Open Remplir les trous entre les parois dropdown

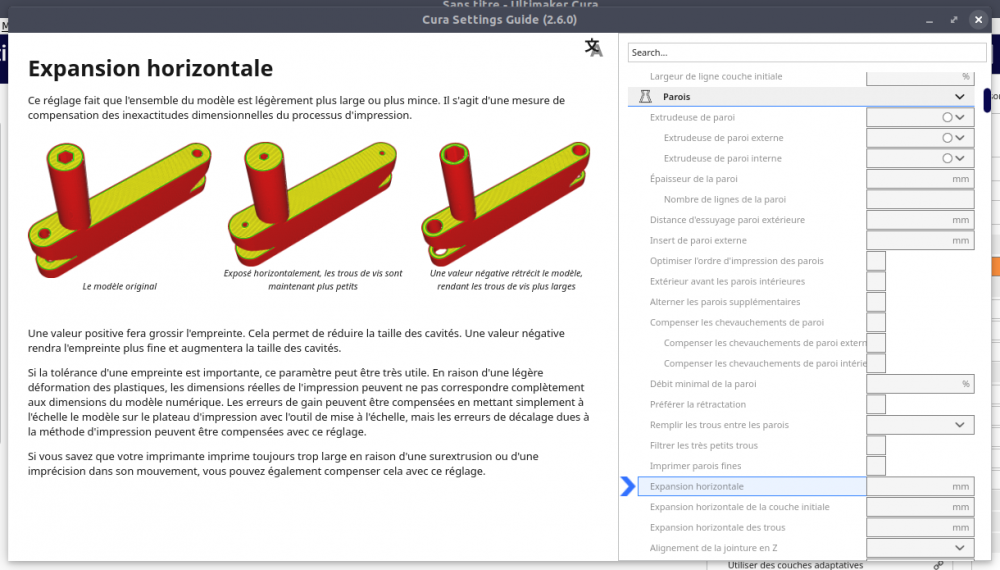coord(920,425)
